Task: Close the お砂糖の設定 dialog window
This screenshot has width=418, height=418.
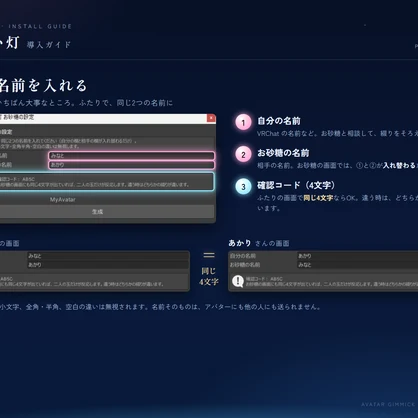Action: point(211,118)
